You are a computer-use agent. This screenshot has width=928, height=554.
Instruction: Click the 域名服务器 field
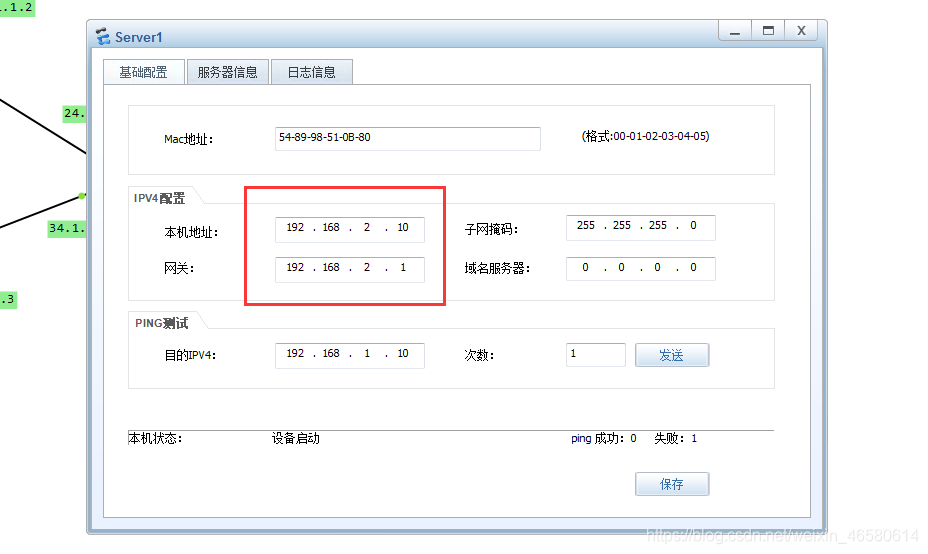coord(641,269)
